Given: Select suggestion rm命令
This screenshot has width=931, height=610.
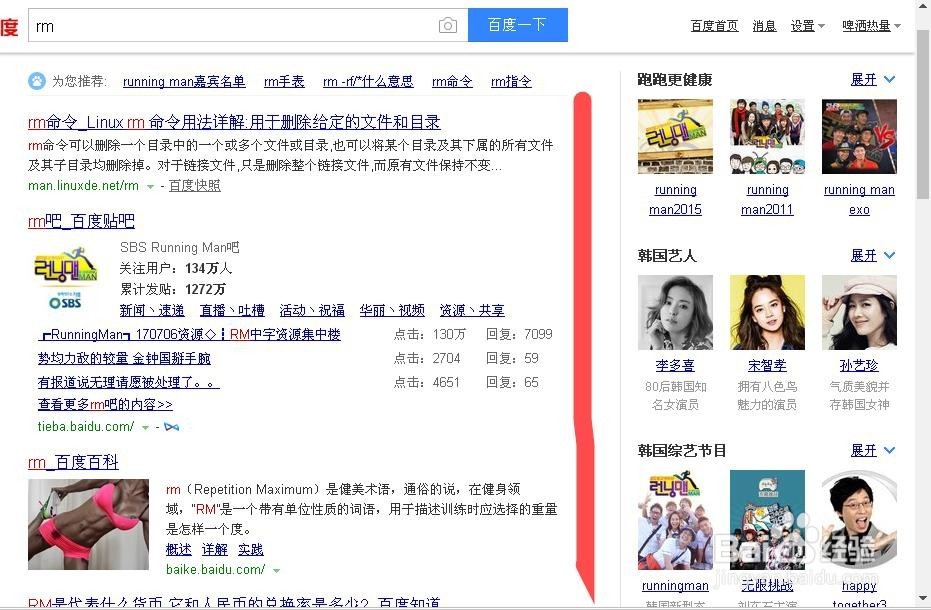Looking at the screenshot, I should 452,81.
